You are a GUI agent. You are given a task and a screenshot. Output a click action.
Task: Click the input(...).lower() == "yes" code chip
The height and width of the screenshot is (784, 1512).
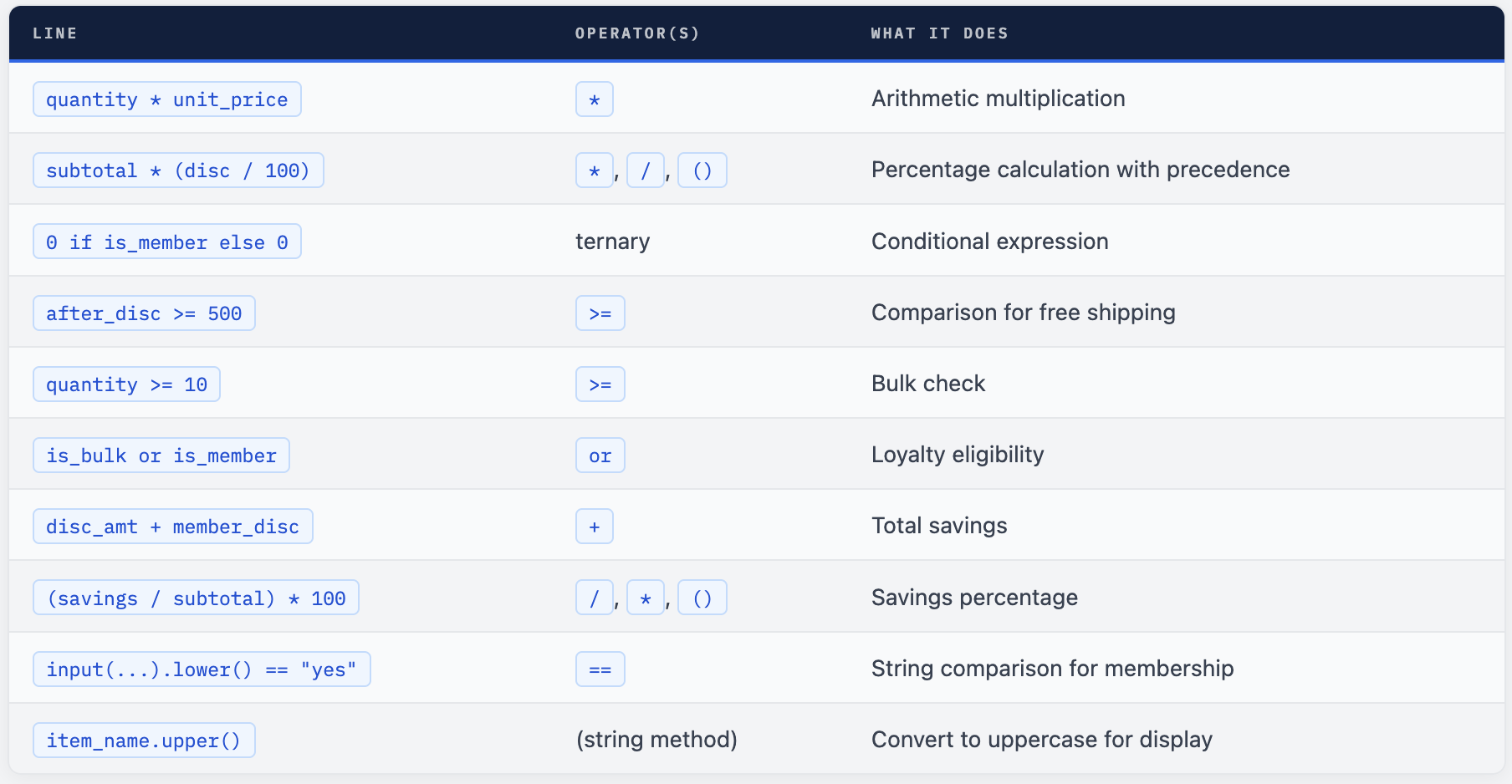coord(201,669)
